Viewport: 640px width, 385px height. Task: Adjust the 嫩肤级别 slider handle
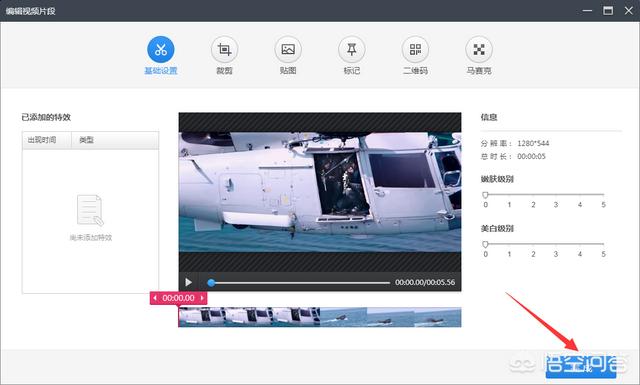(x=485, y=195)
